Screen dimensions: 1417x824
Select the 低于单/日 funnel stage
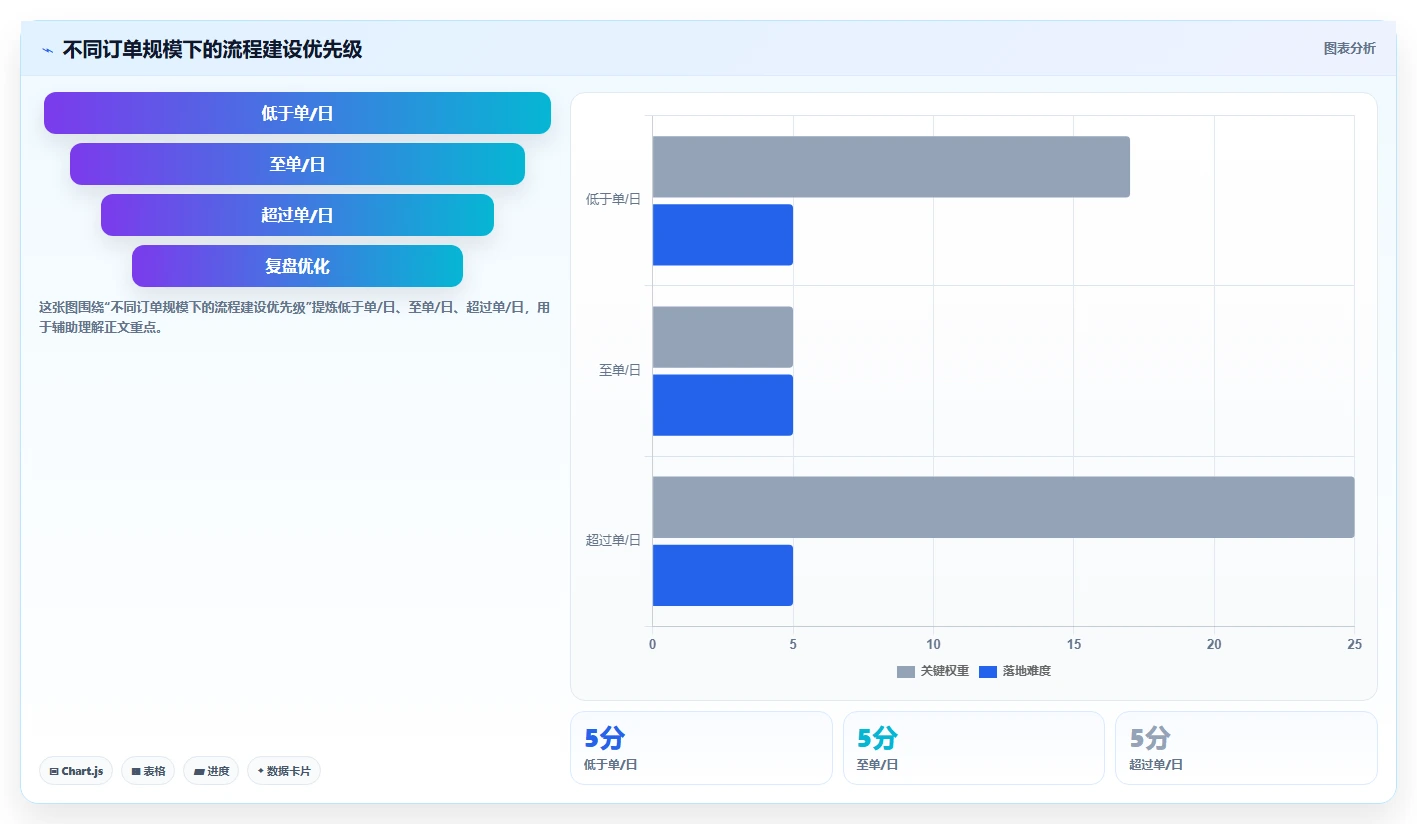pyautogui.click(x=297, y=113)
